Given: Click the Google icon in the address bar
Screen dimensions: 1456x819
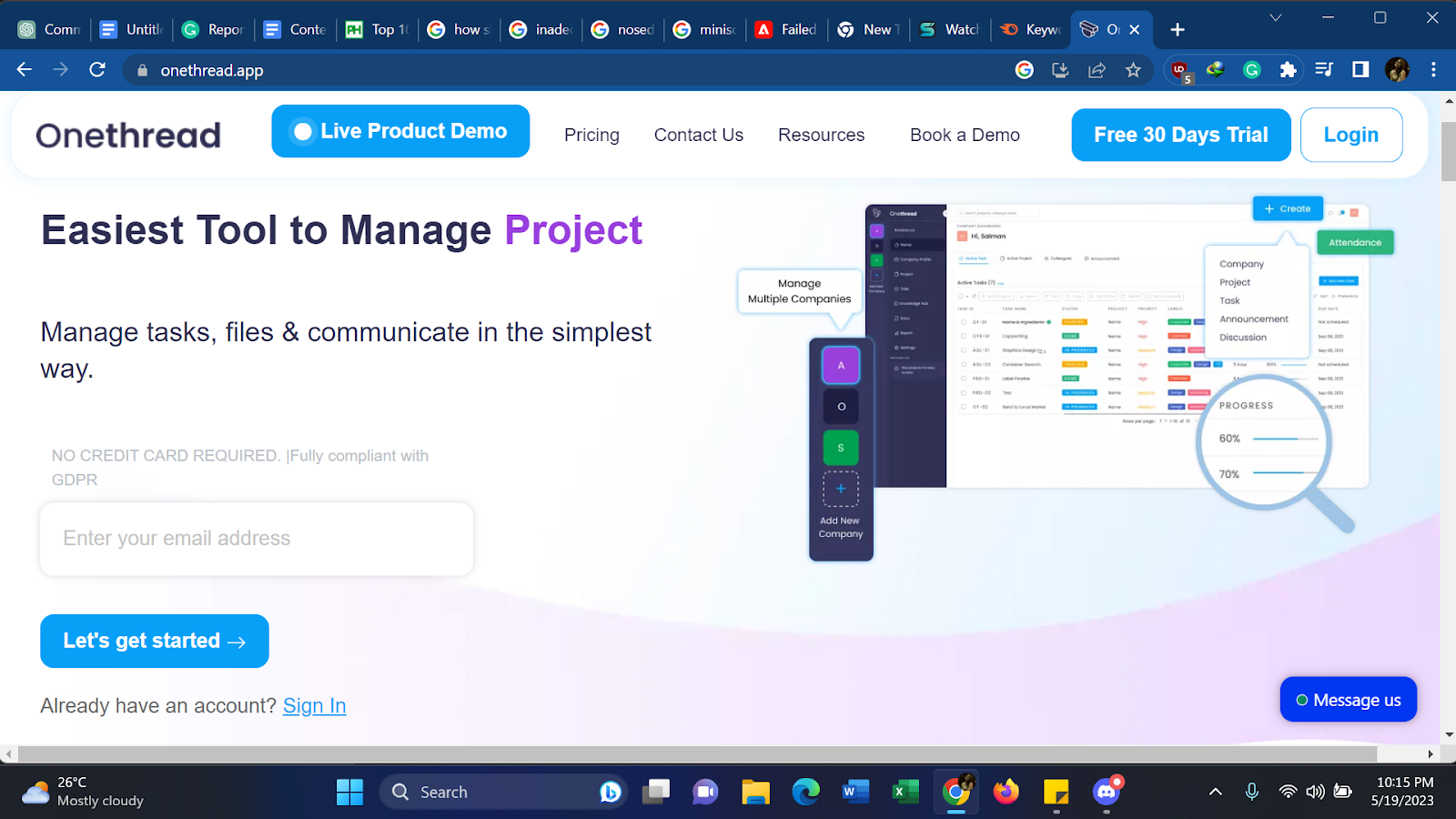Looking at the screenshot, I should point(1025,70).
